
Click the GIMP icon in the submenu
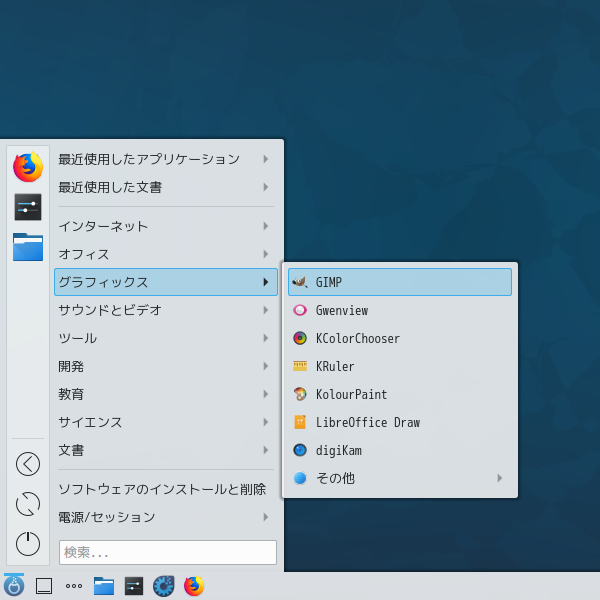[x=300, y=282]
